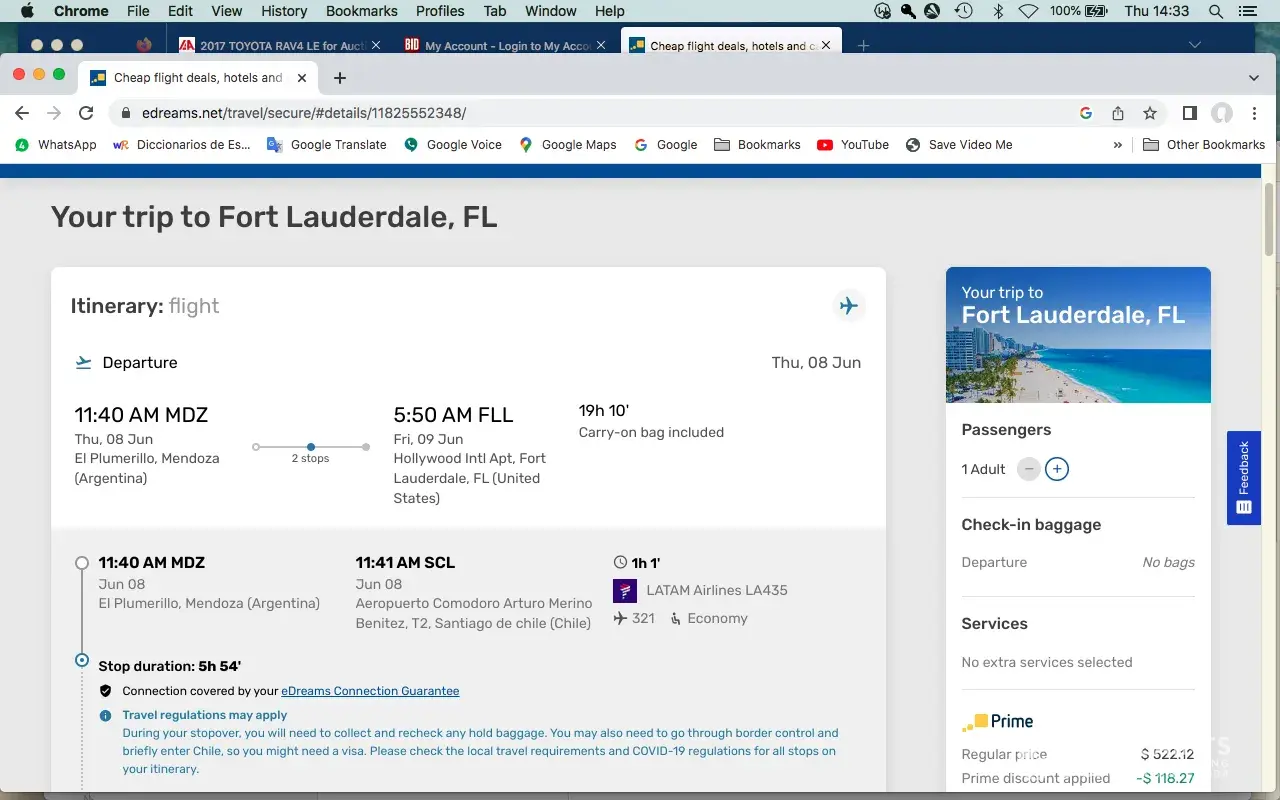Go back with the browser back arrow
1280x800 pixels.
click(22, 113)
